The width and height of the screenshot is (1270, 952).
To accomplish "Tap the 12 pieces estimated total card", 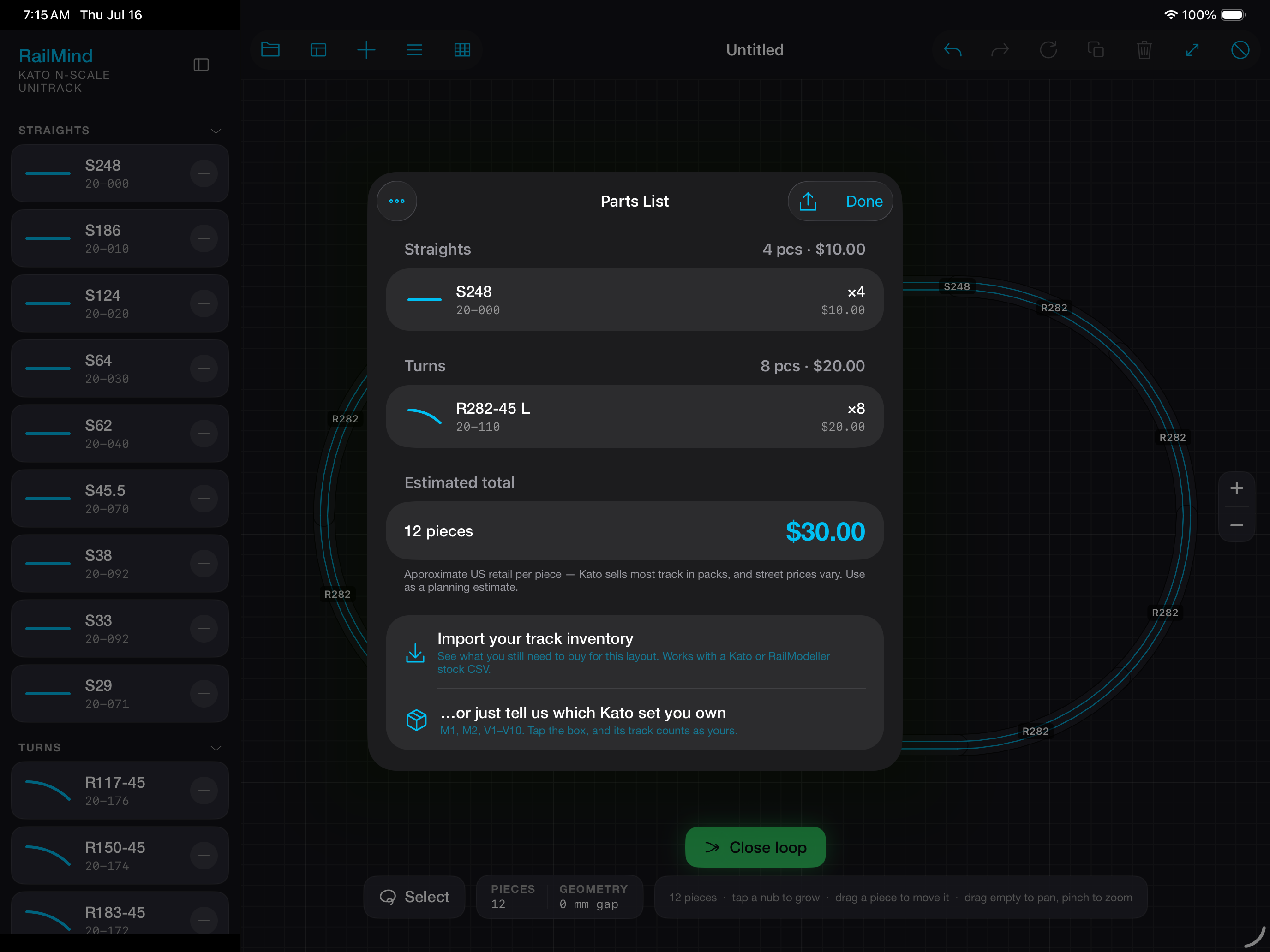I will pyautogui.click(x=635, y=531).
